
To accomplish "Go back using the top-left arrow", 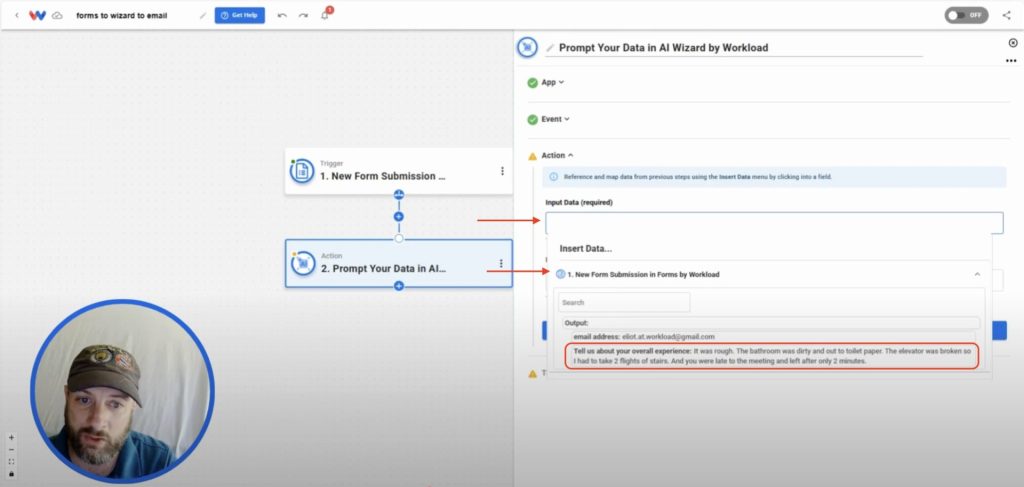I will tap(16, 15).
